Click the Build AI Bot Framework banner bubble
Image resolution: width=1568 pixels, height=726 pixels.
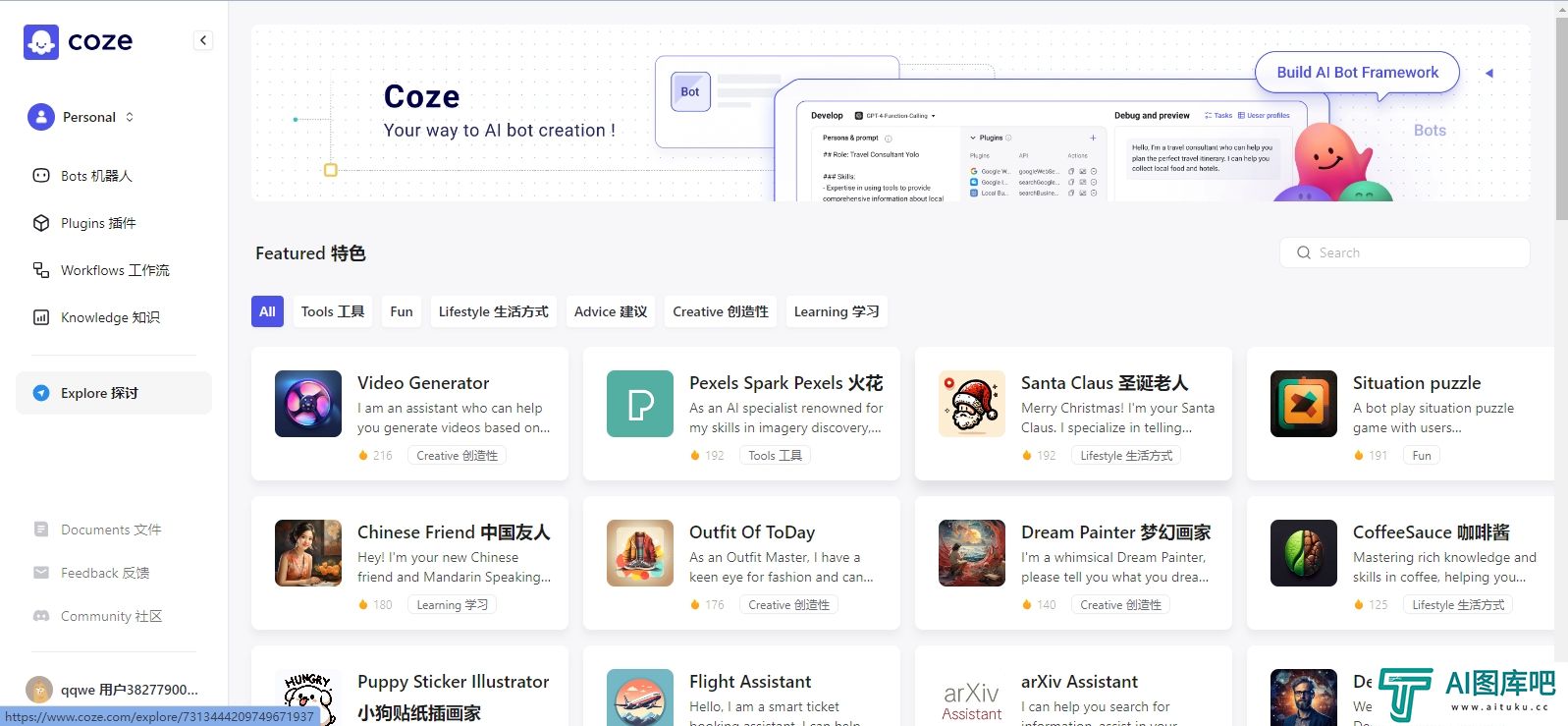tap(1357, 73)
